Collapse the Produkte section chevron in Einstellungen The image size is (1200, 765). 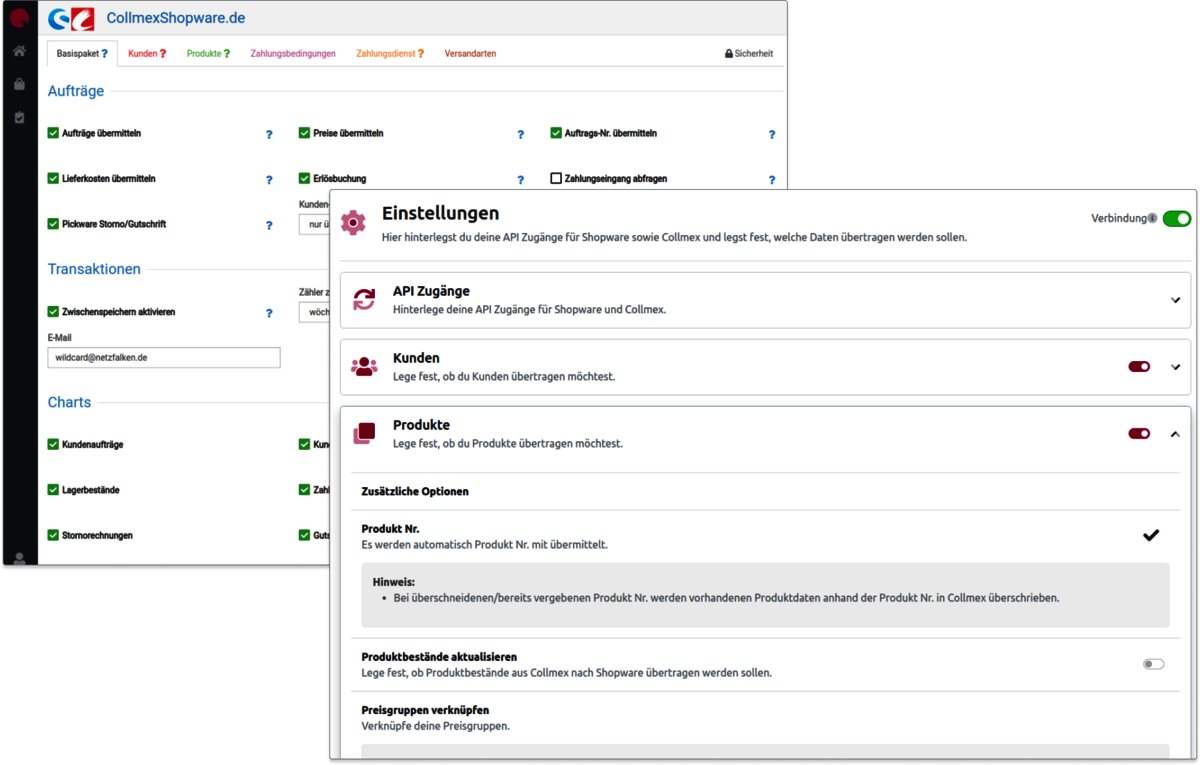coord(1176,434)
